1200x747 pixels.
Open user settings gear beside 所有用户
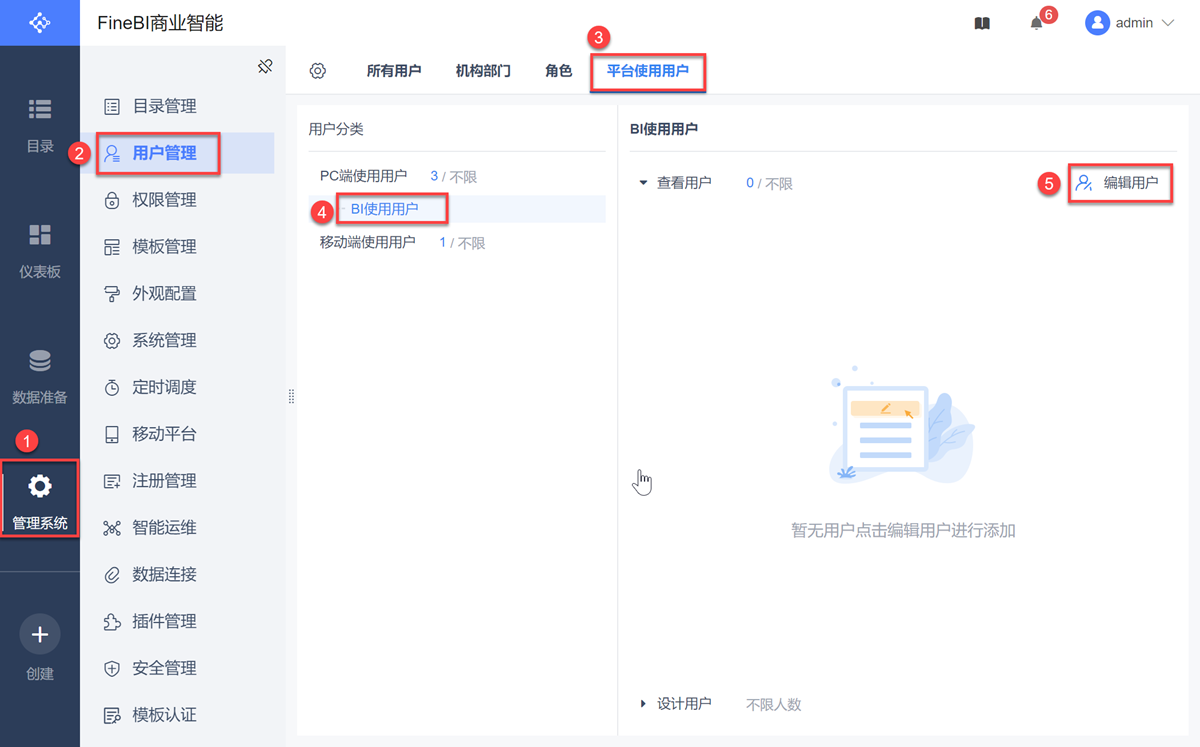coord(318,71)
